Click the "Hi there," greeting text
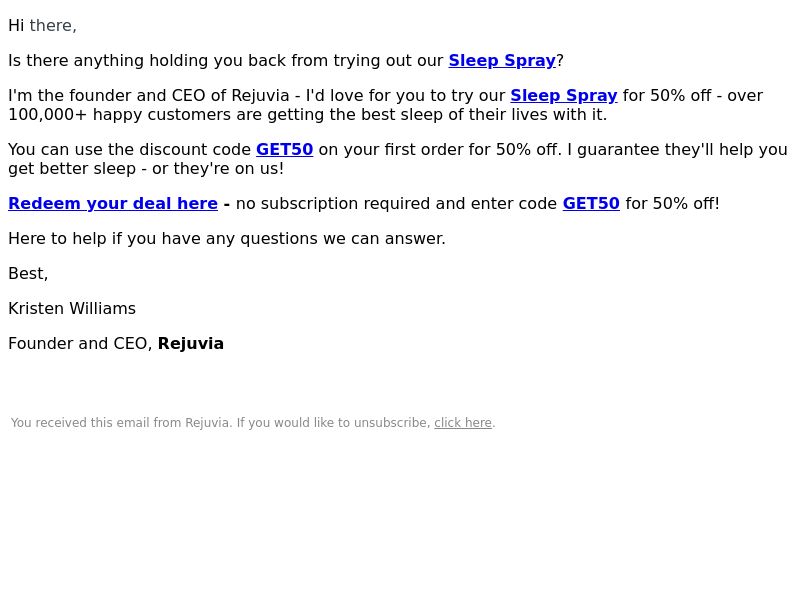This screenshot has height=600, width=800. point(42,26)
